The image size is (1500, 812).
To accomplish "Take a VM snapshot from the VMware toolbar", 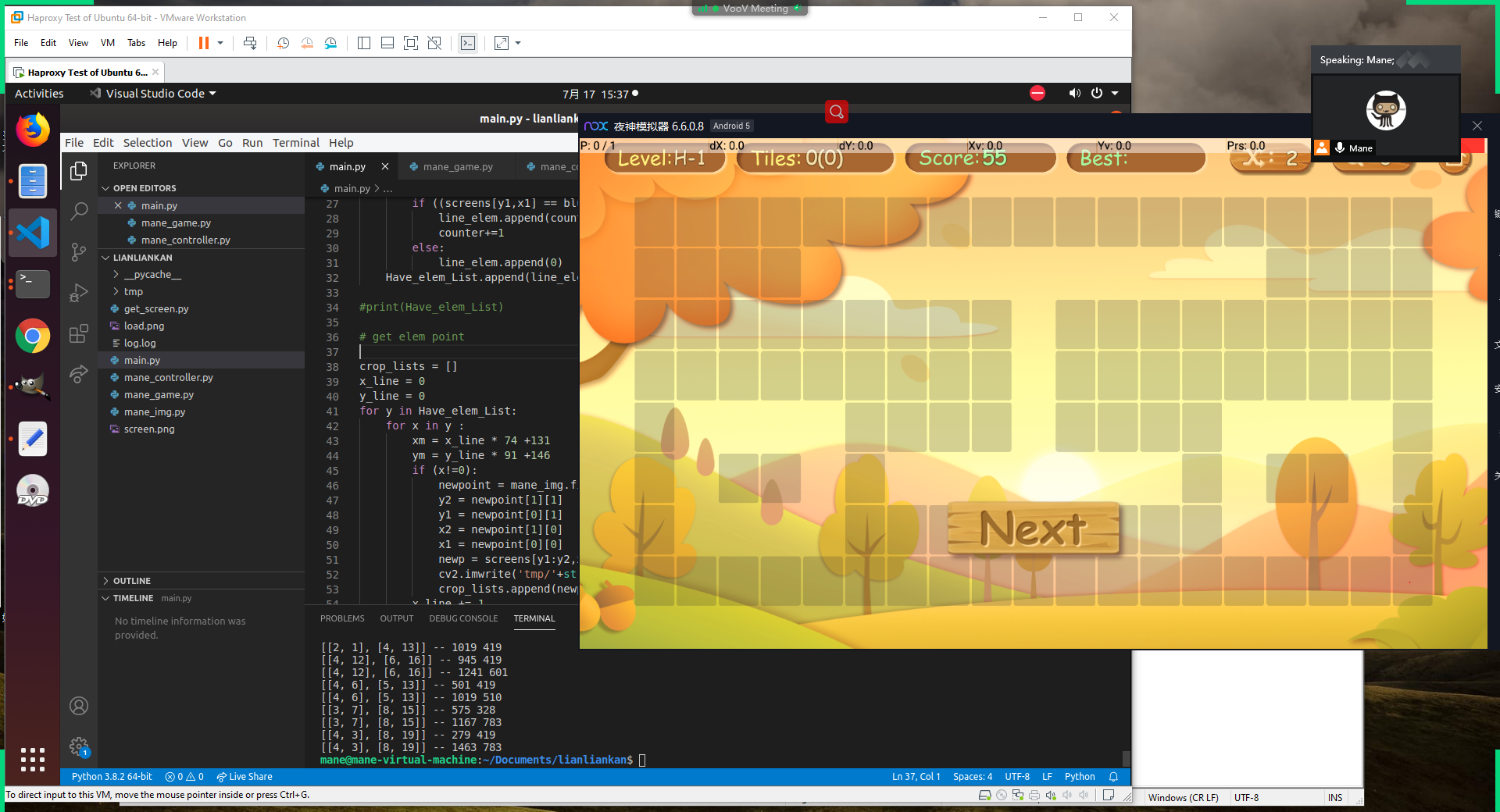I will point(283,43).
